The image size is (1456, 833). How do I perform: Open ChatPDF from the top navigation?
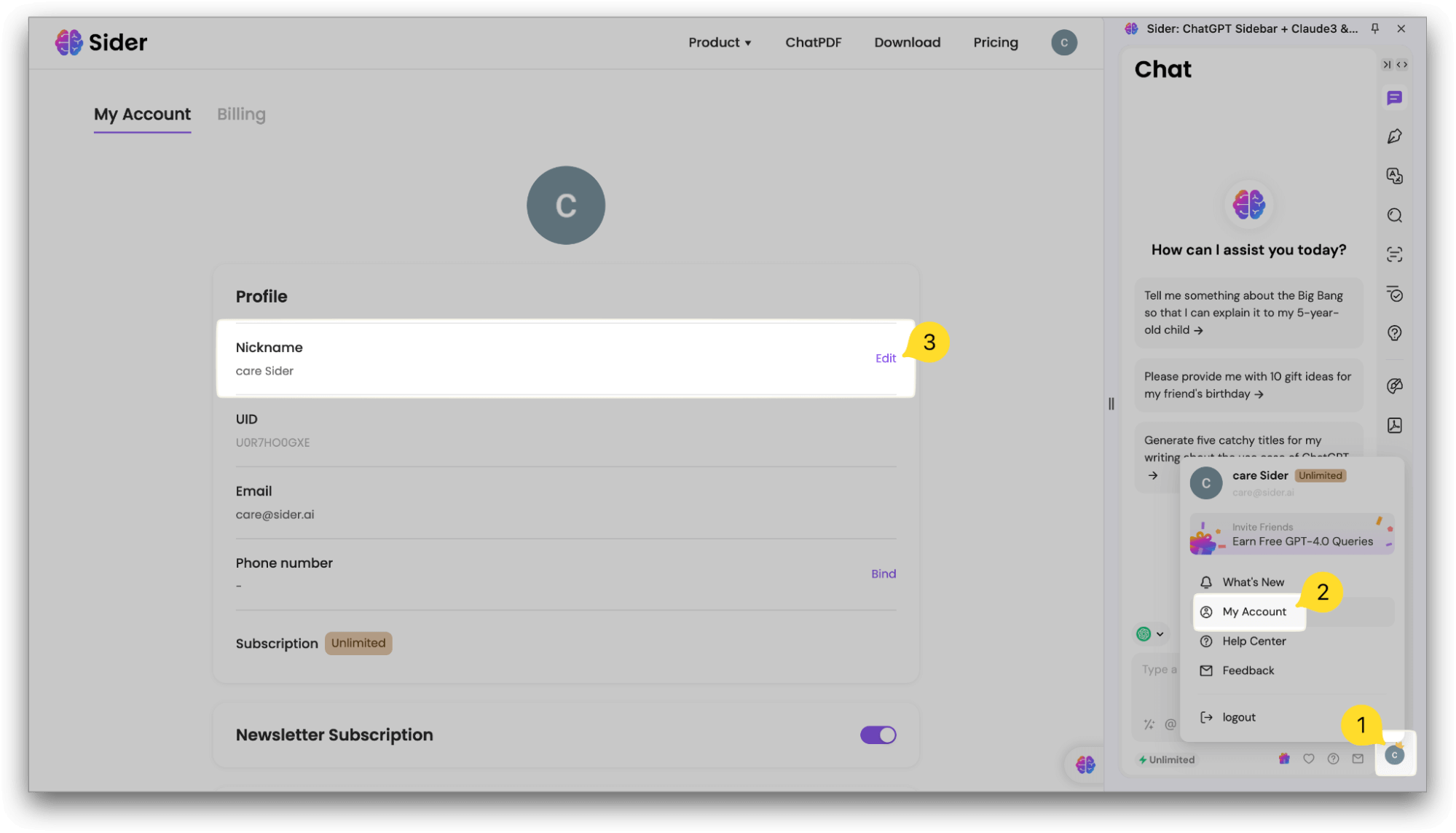pos(813,42)
